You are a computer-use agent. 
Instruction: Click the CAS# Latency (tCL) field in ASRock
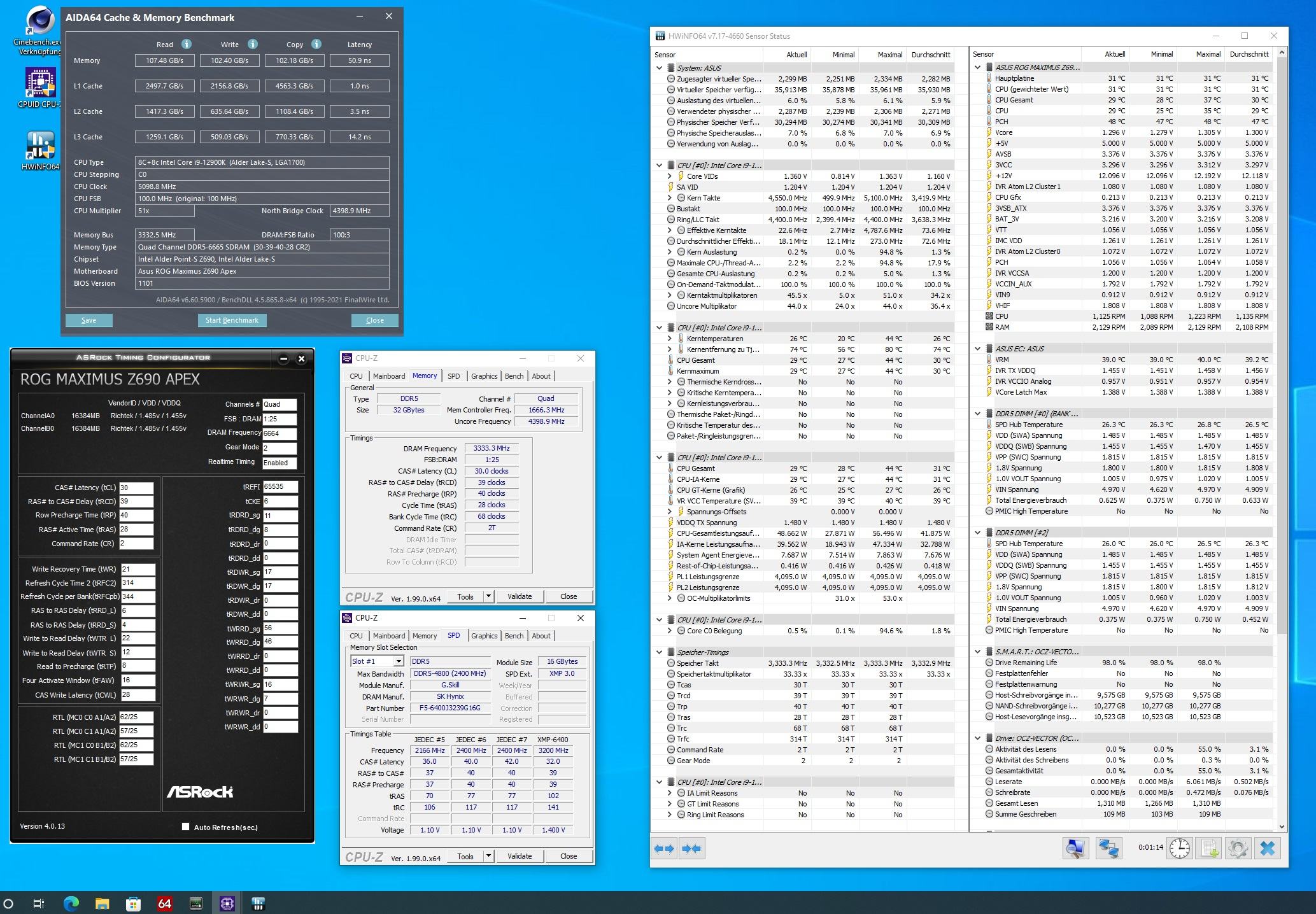(136, 488)
